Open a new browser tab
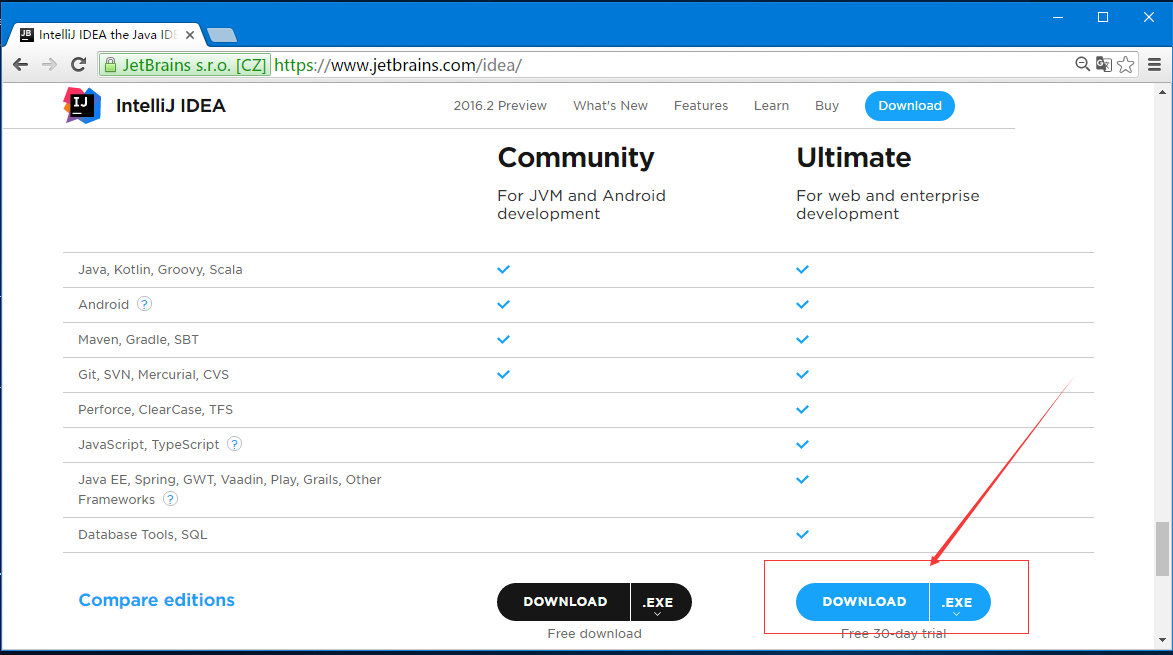The height and width of the screenshot is (655, 1173). coord(221,35)
